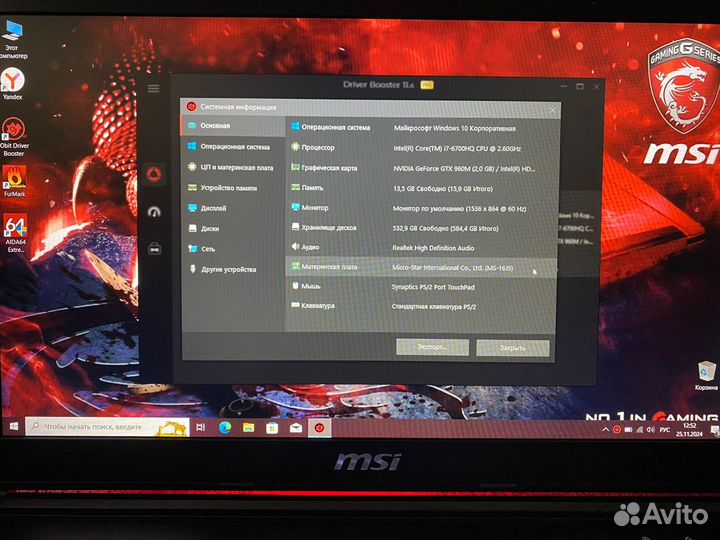
Task: Select the Монитор row
Action: (422, 208)
